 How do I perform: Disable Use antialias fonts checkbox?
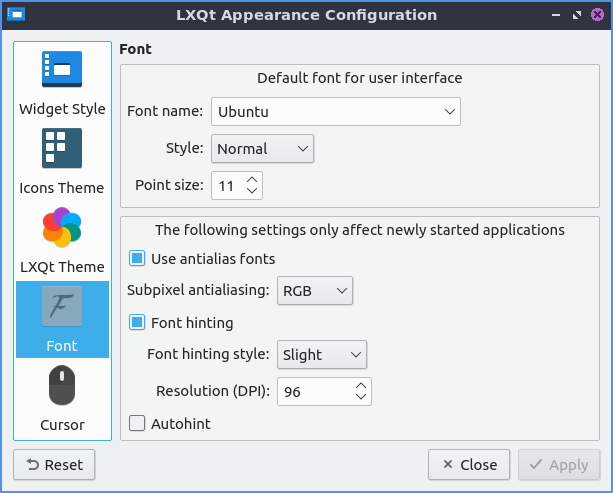pyautogui.click(x=138, y=259)
